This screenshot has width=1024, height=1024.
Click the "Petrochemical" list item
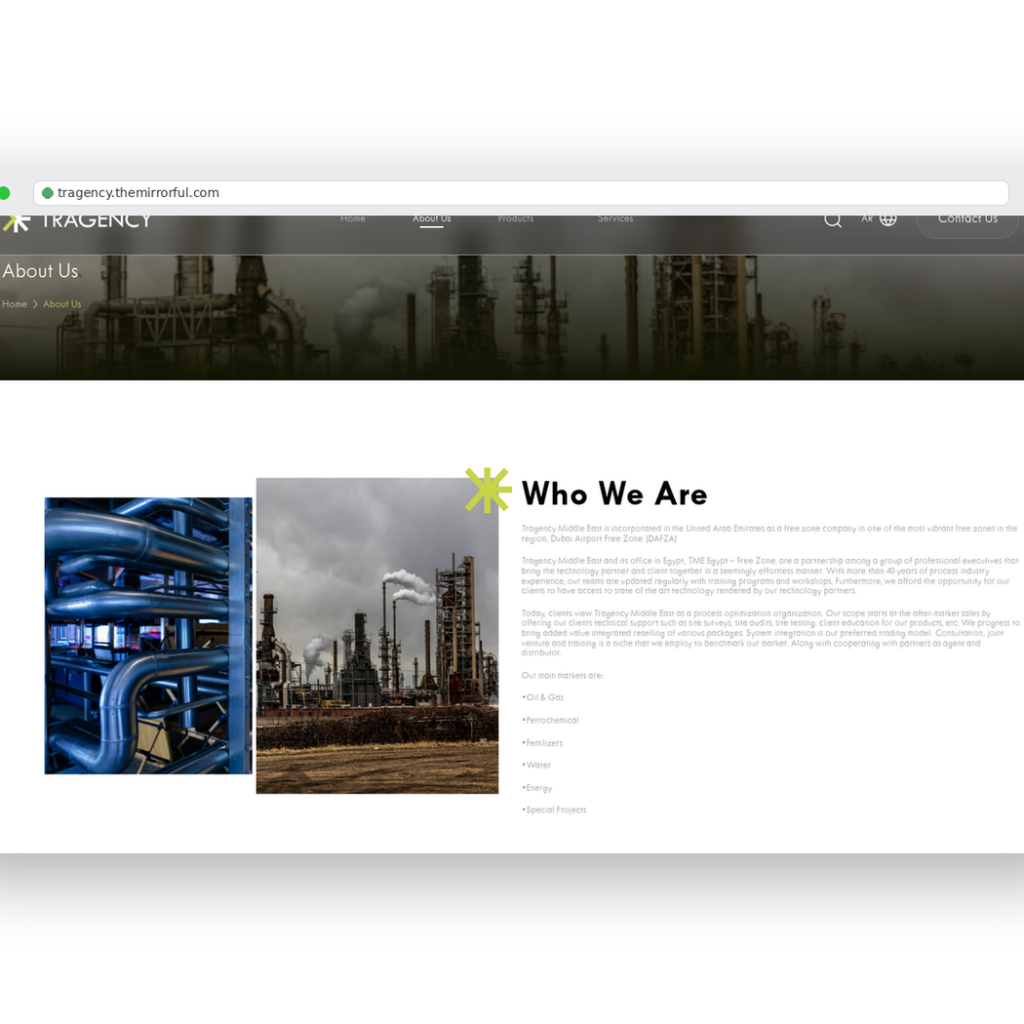pos(550,720)
